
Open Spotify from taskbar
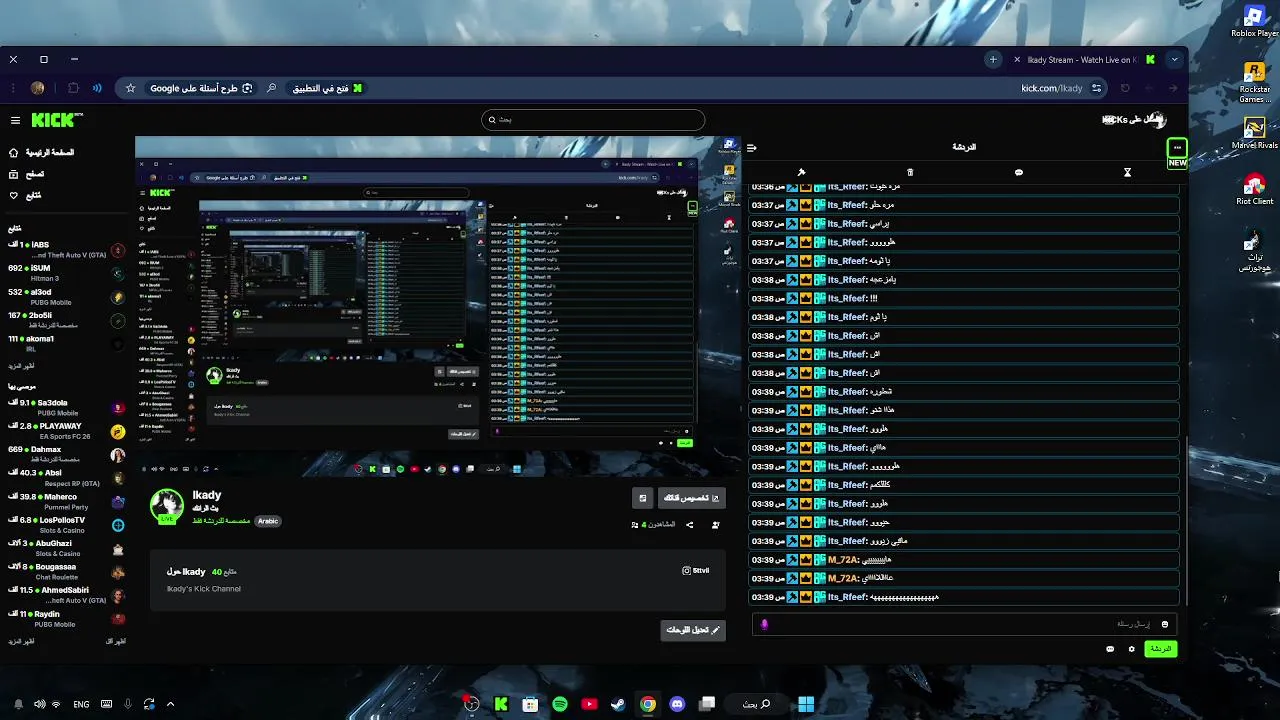point(560,704)
